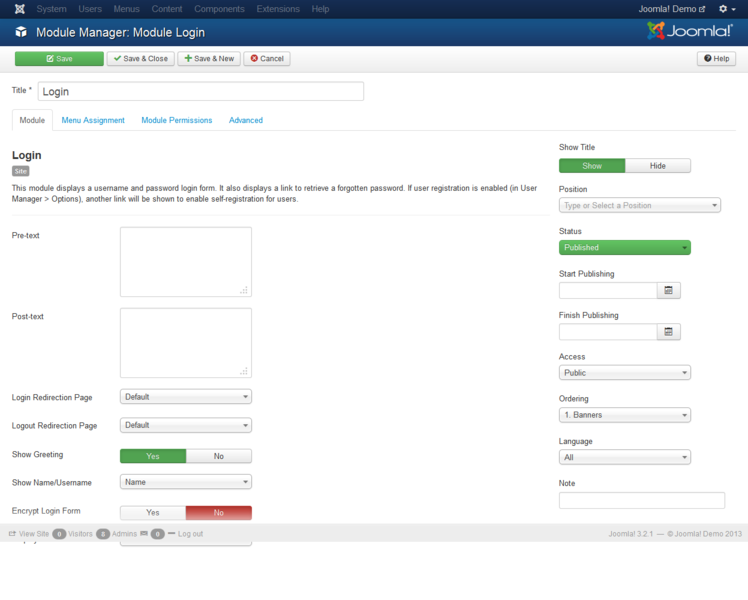This screenshot has width=748, height=600.
Task: Click Save & New button
Action: pos(209,59)
